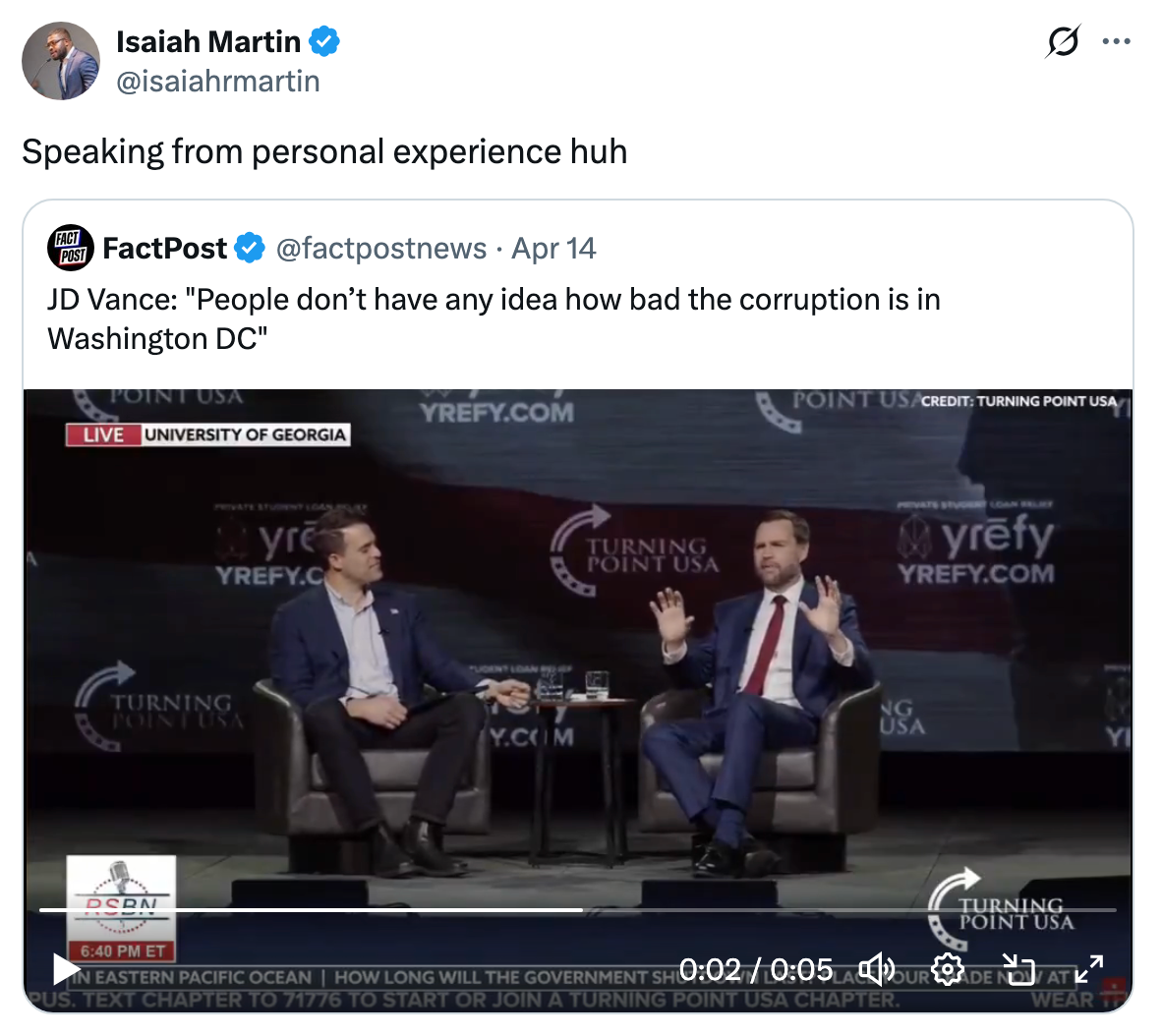Open the Apr 14 post timestamp
This screenshot has height=1036, width=1162.
554,249
